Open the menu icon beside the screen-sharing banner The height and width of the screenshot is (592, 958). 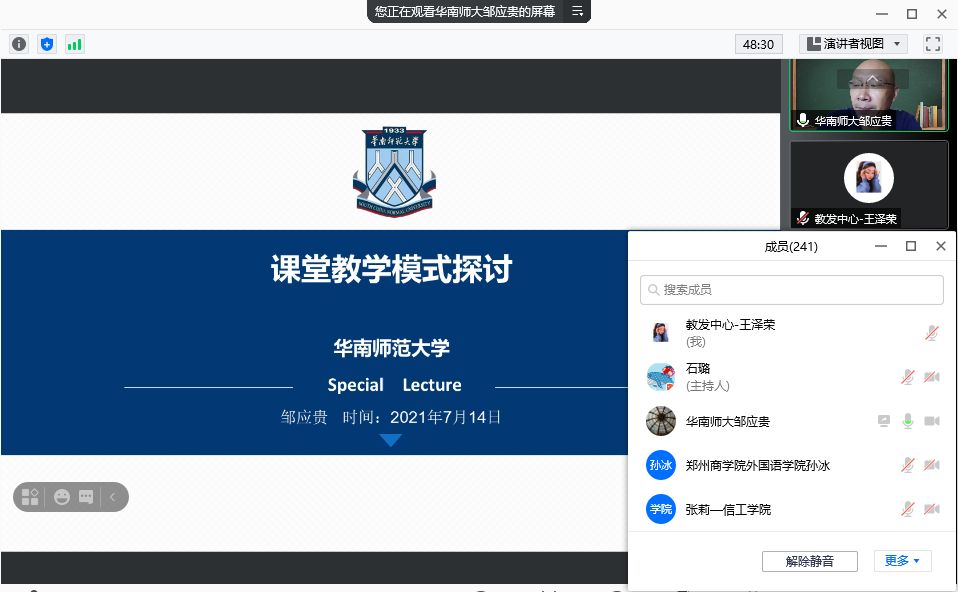(577, 11)
